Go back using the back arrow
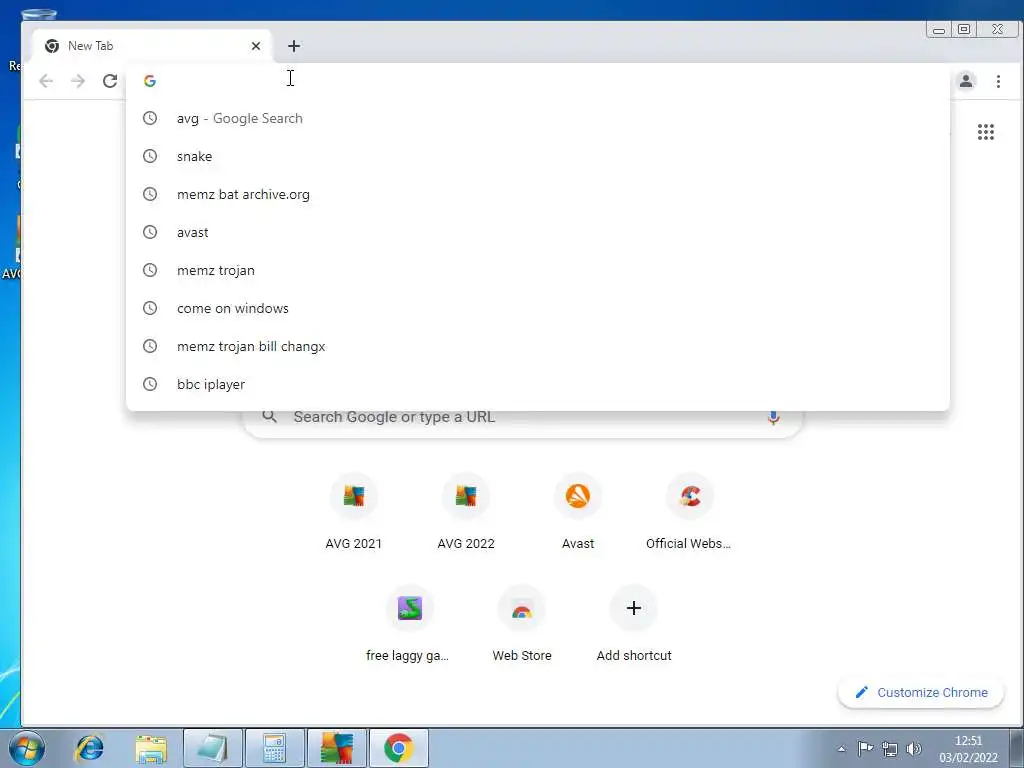 pos(46,81)
